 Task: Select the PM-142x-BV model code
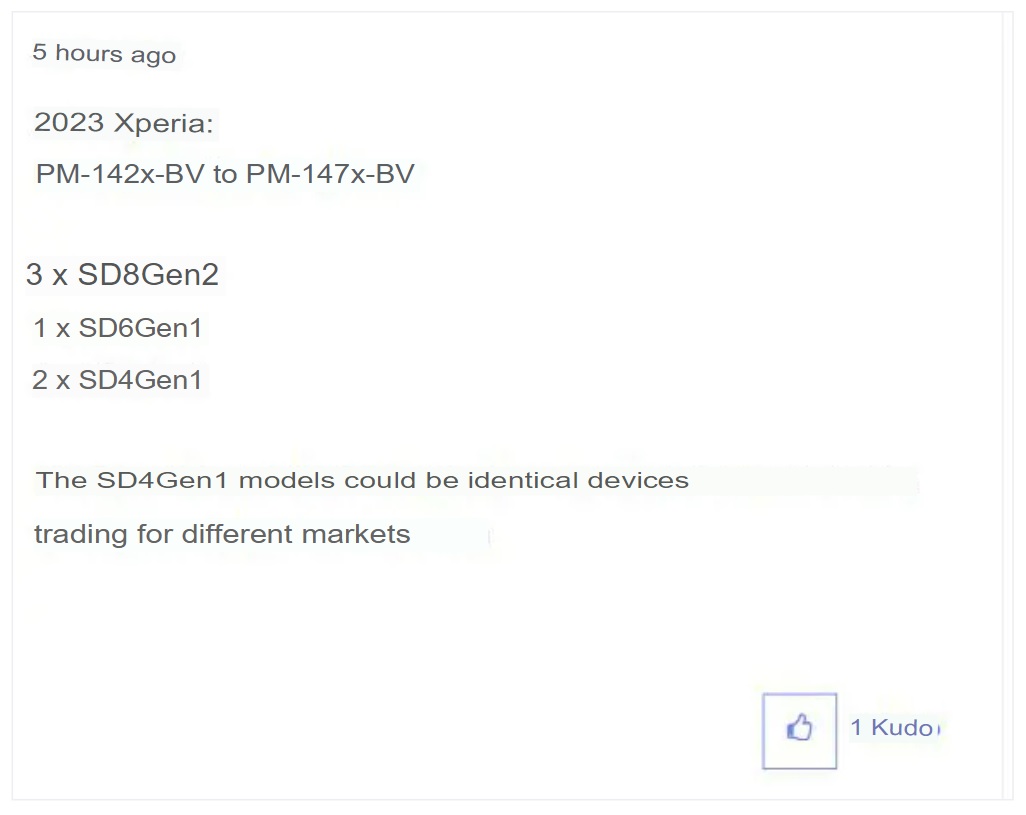[120, 174]
